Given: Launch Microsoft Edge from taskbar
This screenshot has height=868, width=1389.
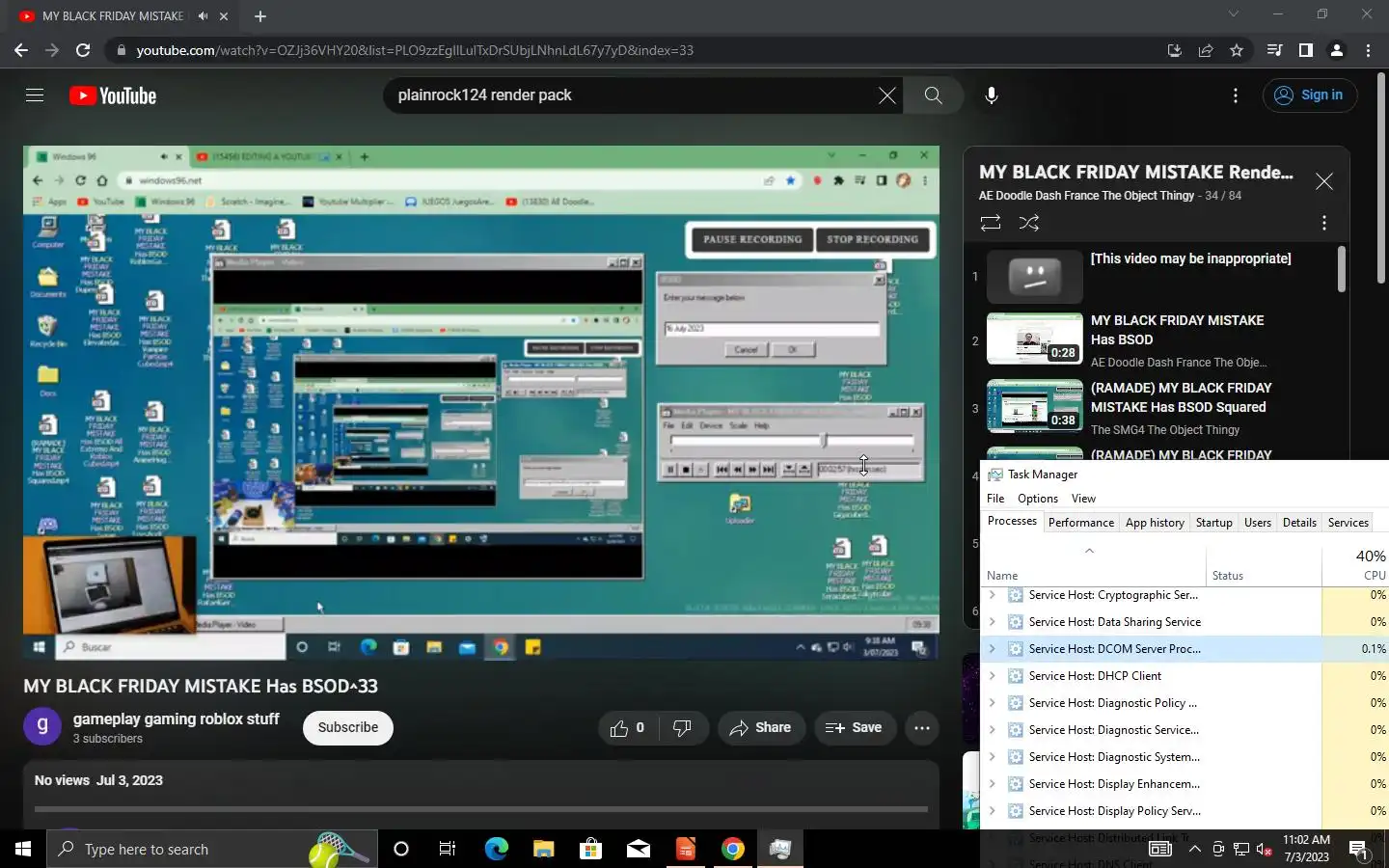Looking at the screenshot, I should click(x=496, y=849).
